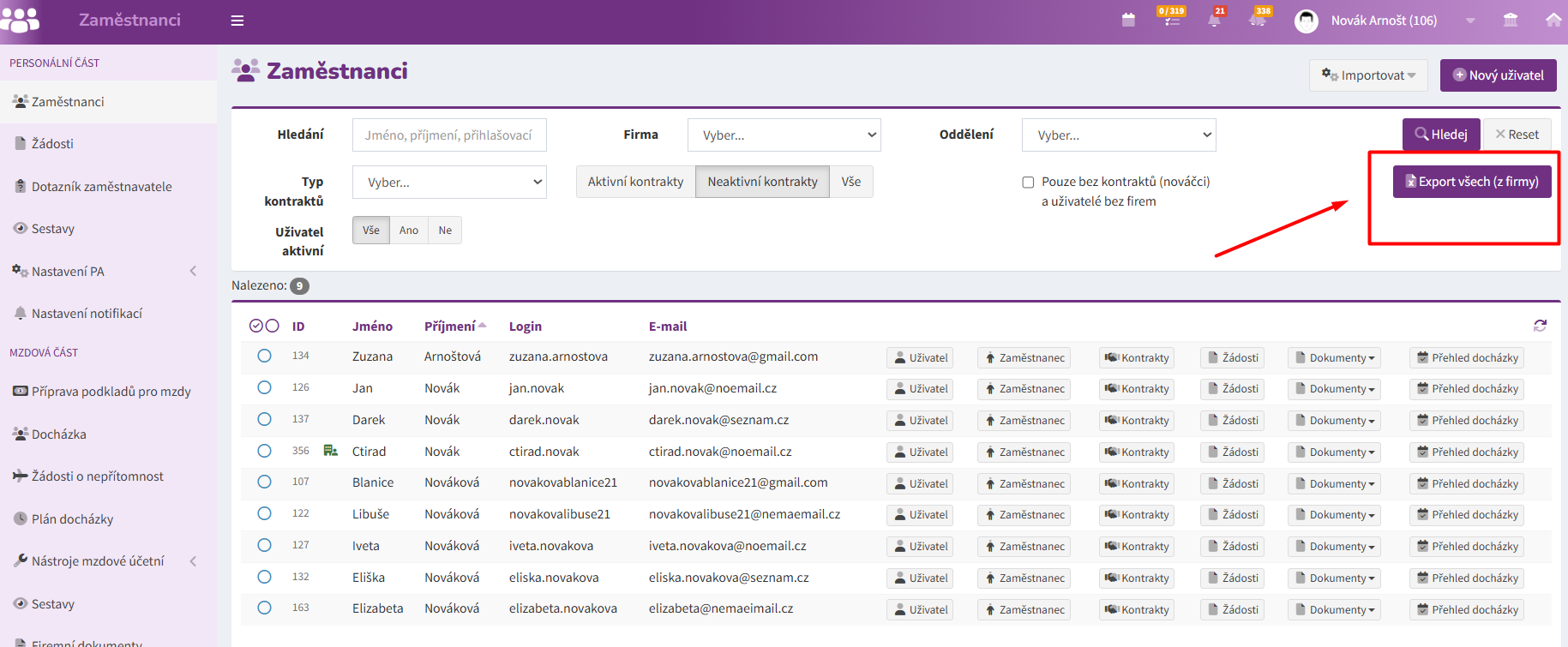Viewport: 1568px width, 647px height.
Task: Deselect all rows with the empty-circle header icon
Action: 273,326
